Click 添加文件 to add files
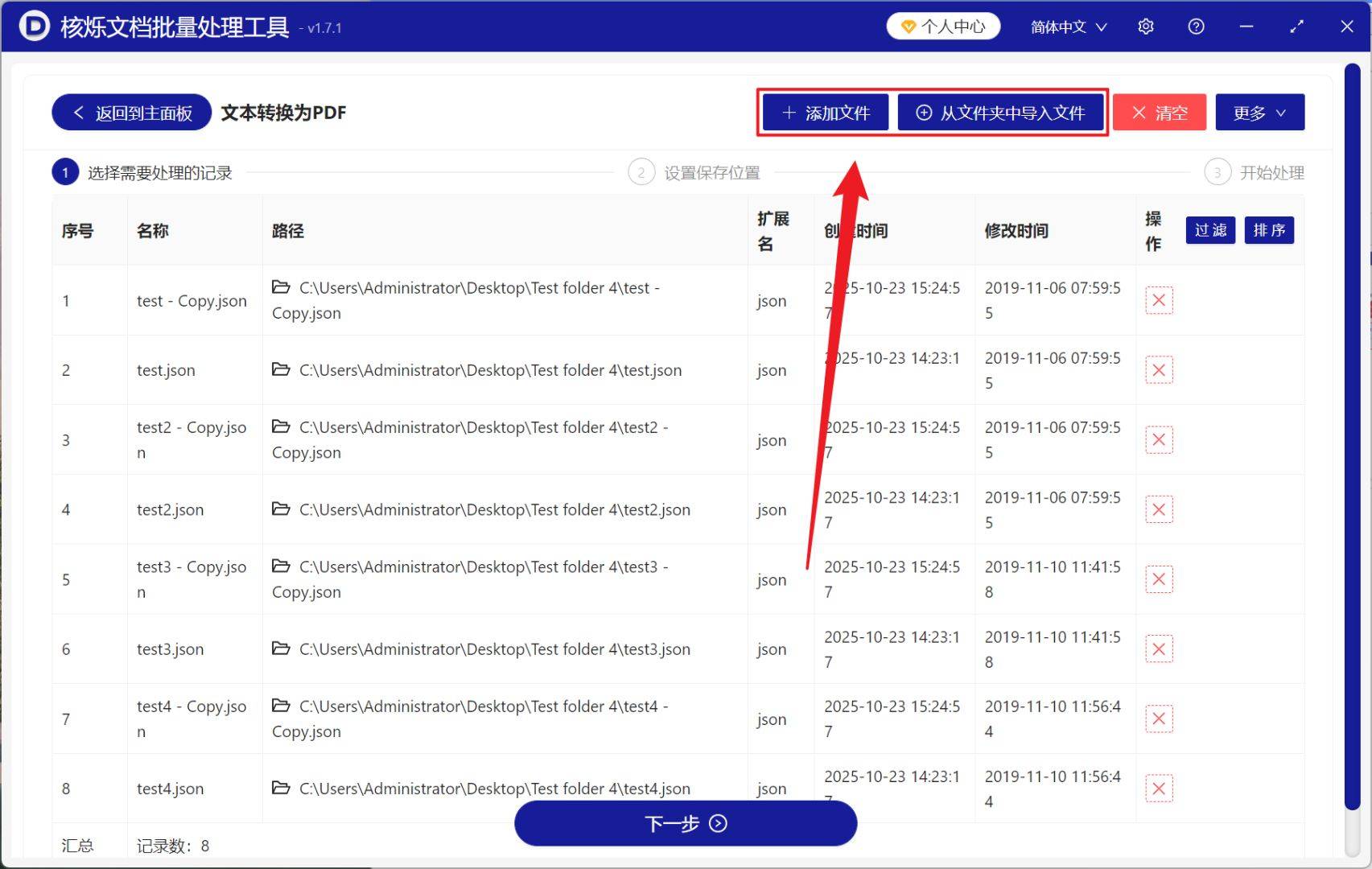 pos(826,113)
